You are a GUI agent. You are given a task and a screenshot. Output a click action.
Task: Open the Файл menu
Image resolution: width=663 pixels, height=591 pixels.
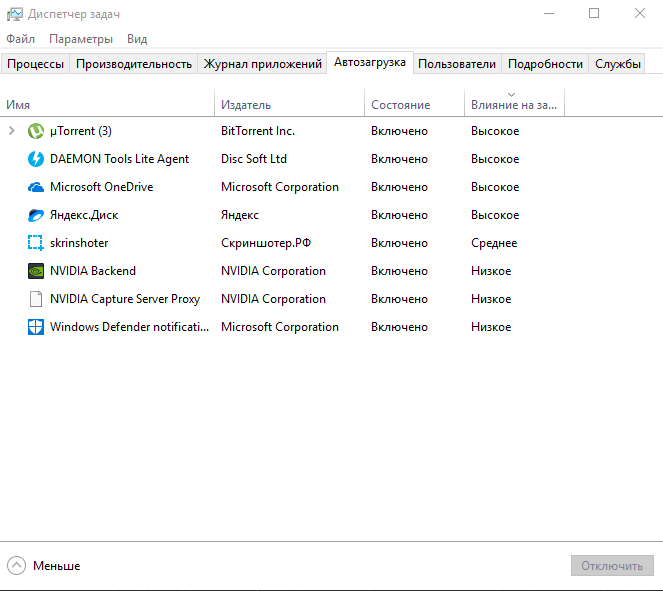click(20, 39)
